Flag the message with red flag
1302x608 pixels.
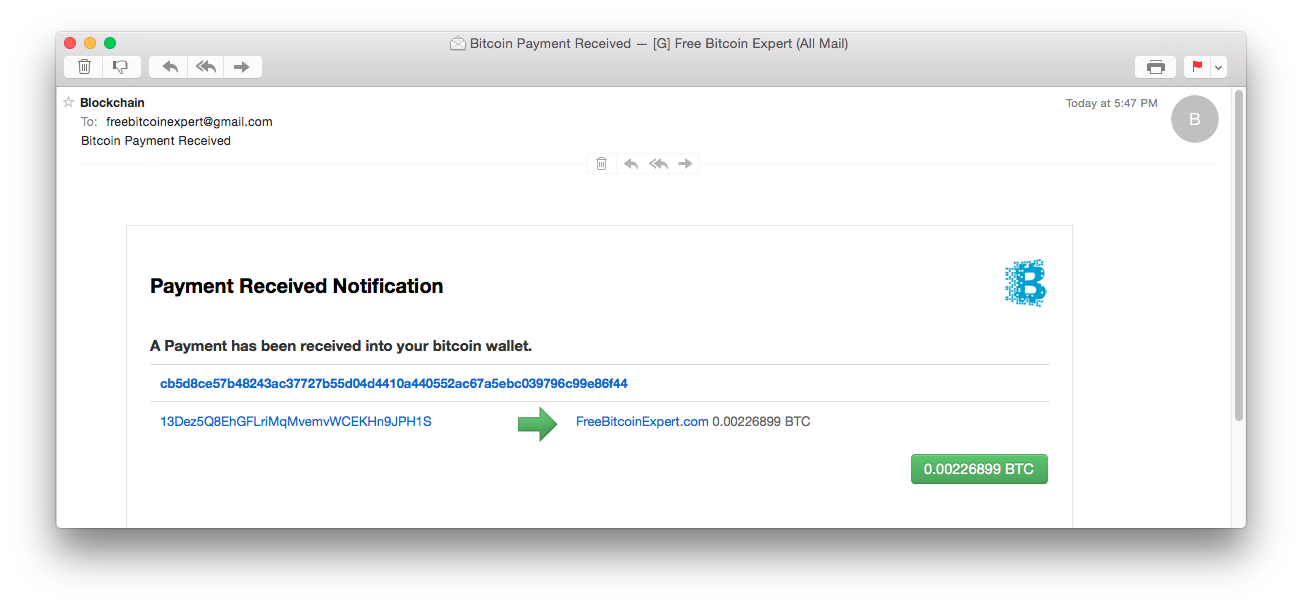coord(1197,67)
